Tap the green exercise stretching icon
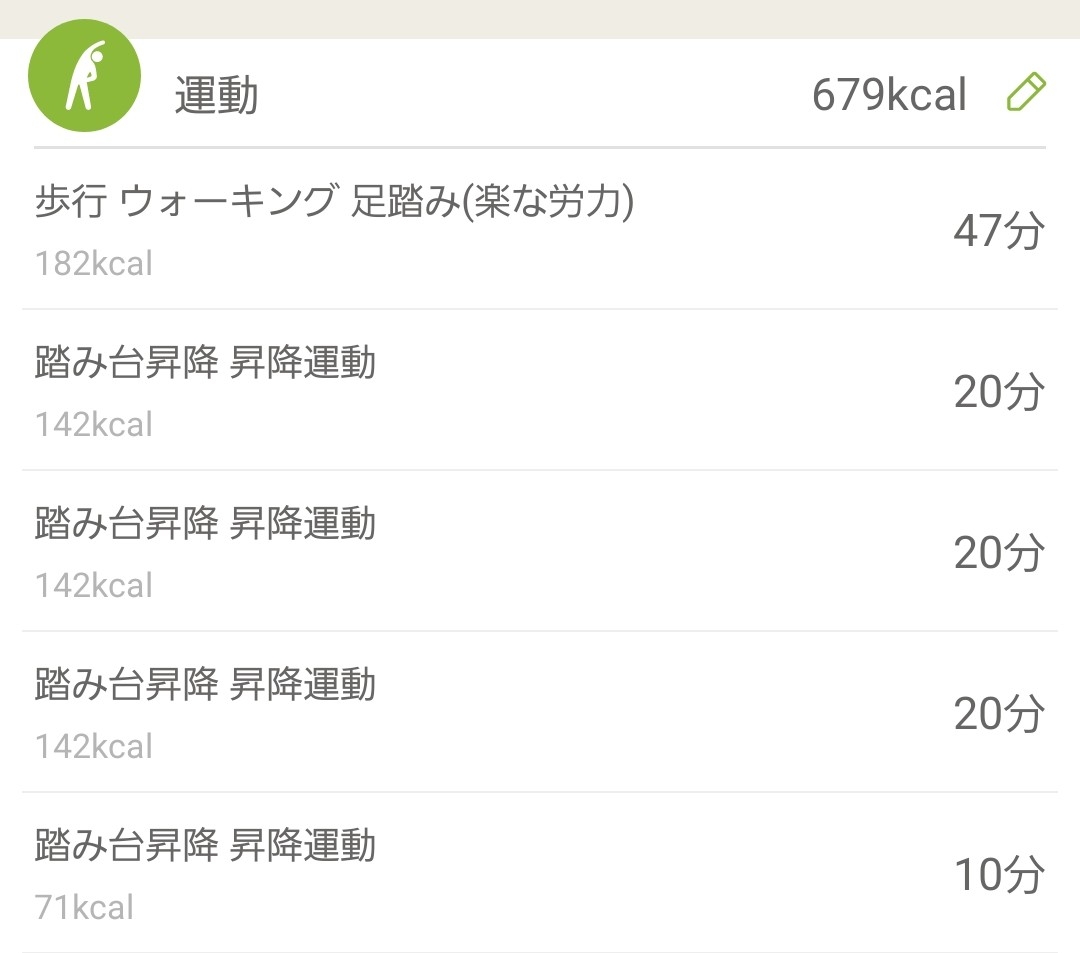The height and width of the screenshot is (953, 1080). click(84, 76)
